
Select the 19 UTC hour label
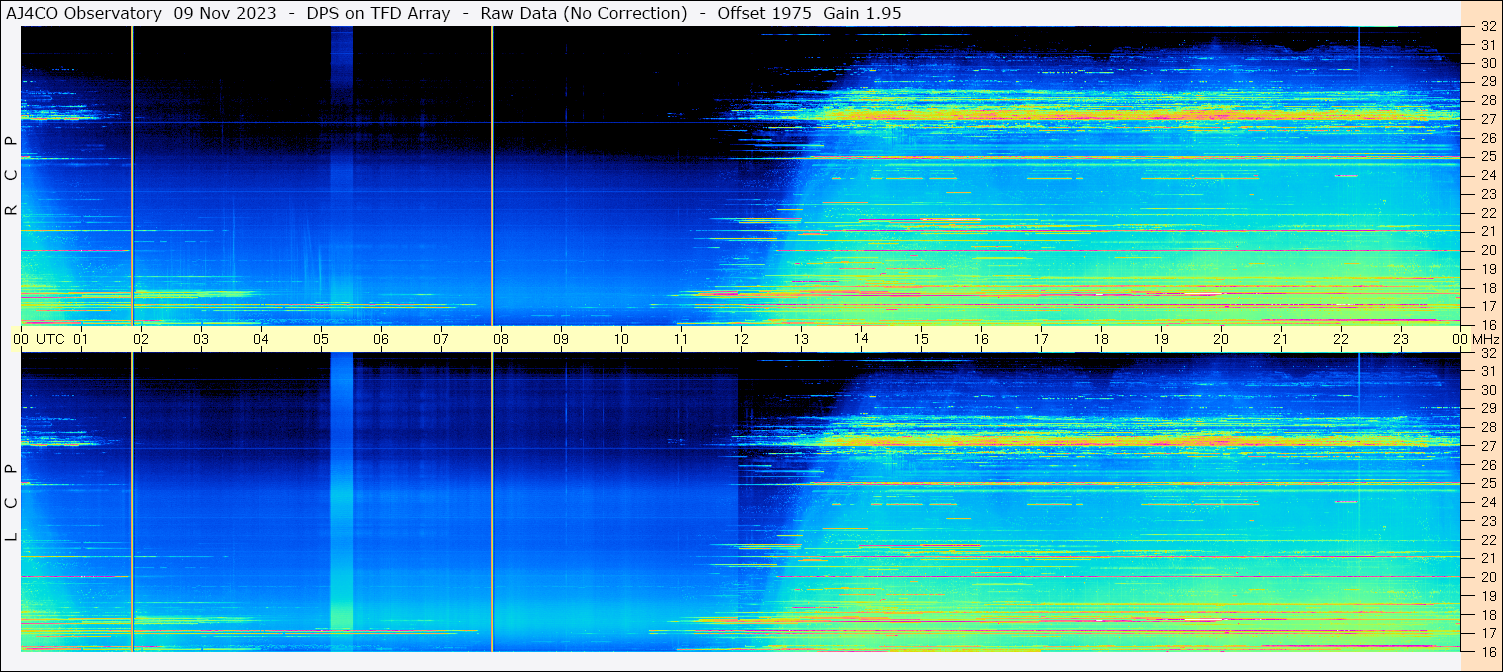click(1161, 339)
